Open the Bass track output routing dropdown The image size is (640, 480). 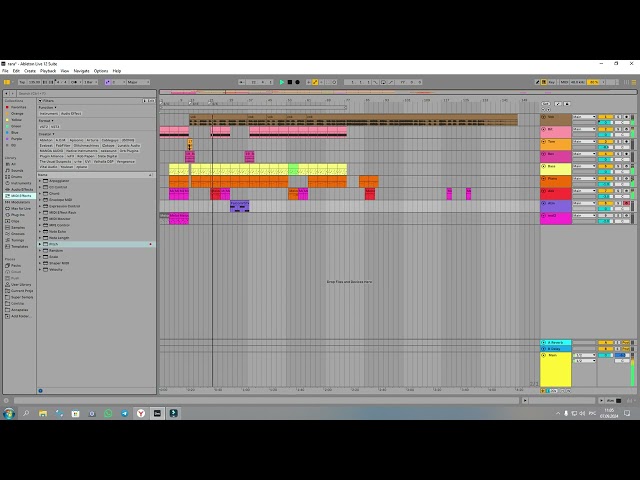coord(584,166)
